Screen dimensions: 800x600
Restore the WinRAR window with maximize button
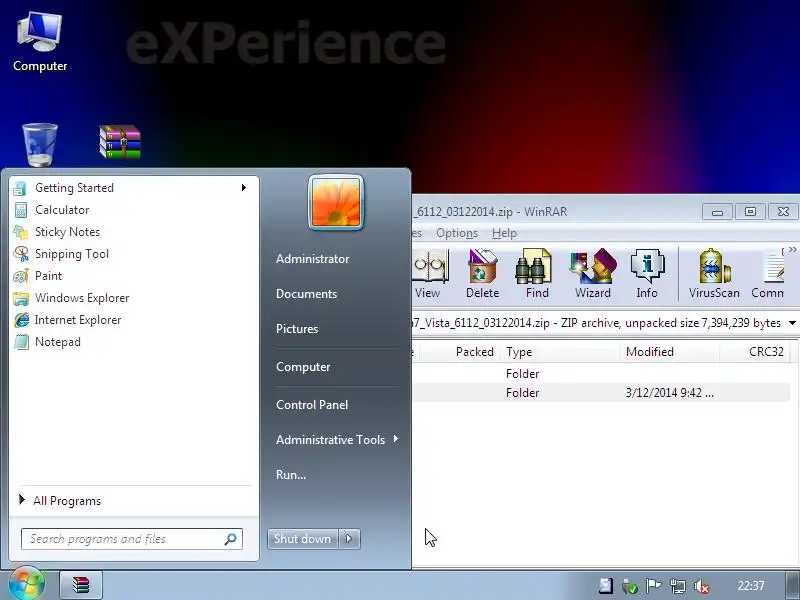(x=750, y=211)
